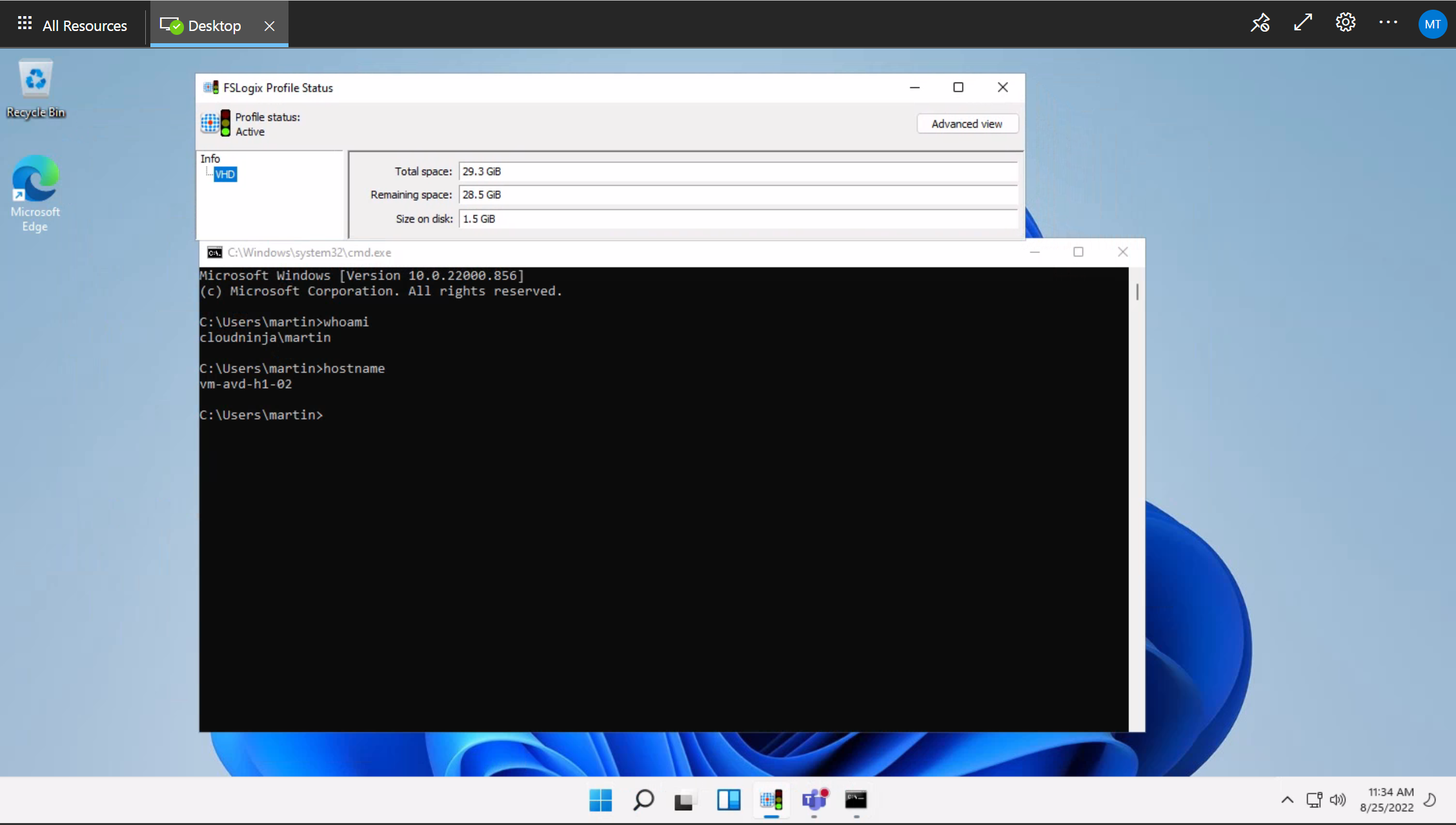Close the cmd.exe window
1456x825 pixels.
[1123, 252]
